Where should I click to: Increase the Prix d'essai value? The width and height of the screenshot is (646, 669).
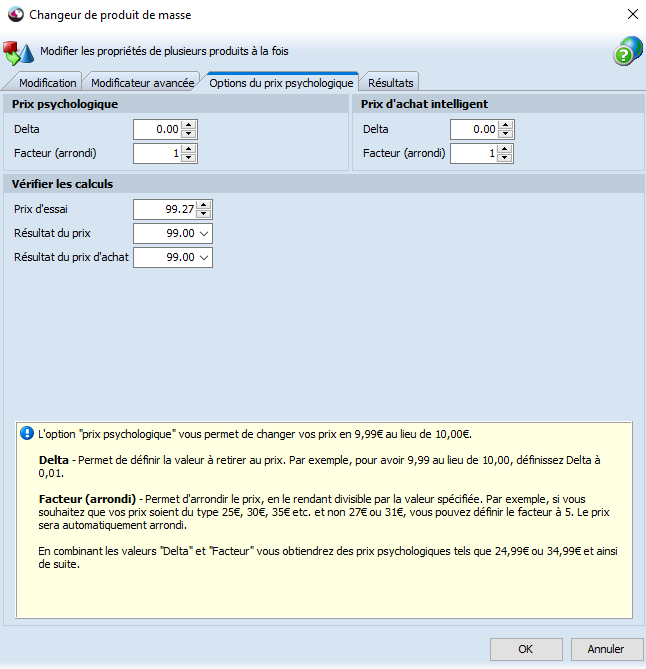204,205
